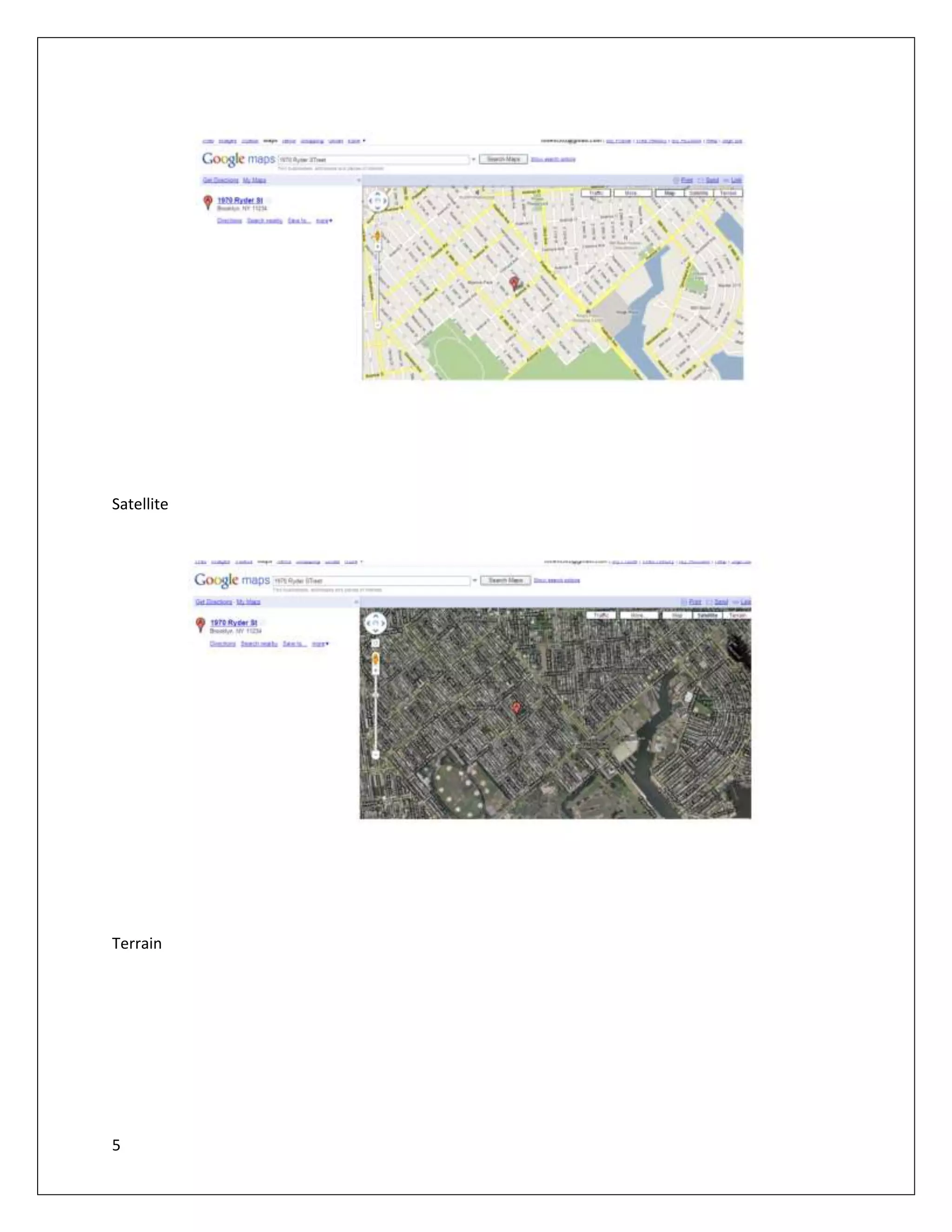Expand the 'more' dropdown under 1970 Ryder St in street map screenshot
952x1232 pixels.
tap(324, 220)
